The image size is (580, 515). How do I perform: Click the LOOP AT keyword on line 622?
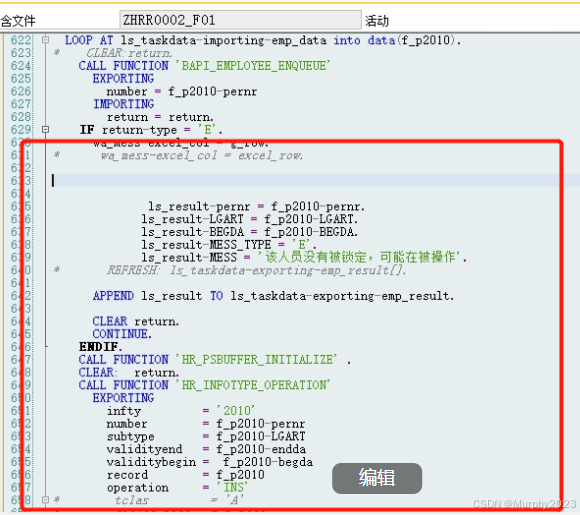tap(89, 40)
